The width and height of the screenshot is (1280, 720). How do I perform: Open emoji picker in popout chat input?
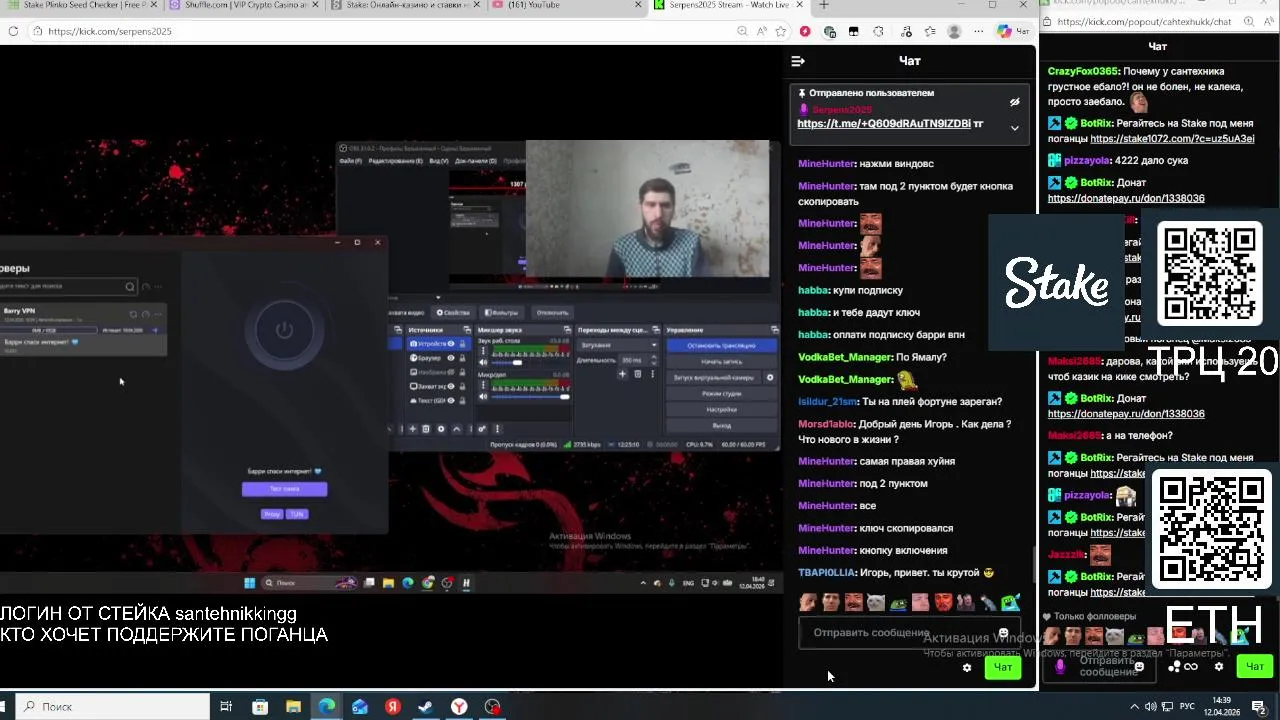click(1139, 667)
